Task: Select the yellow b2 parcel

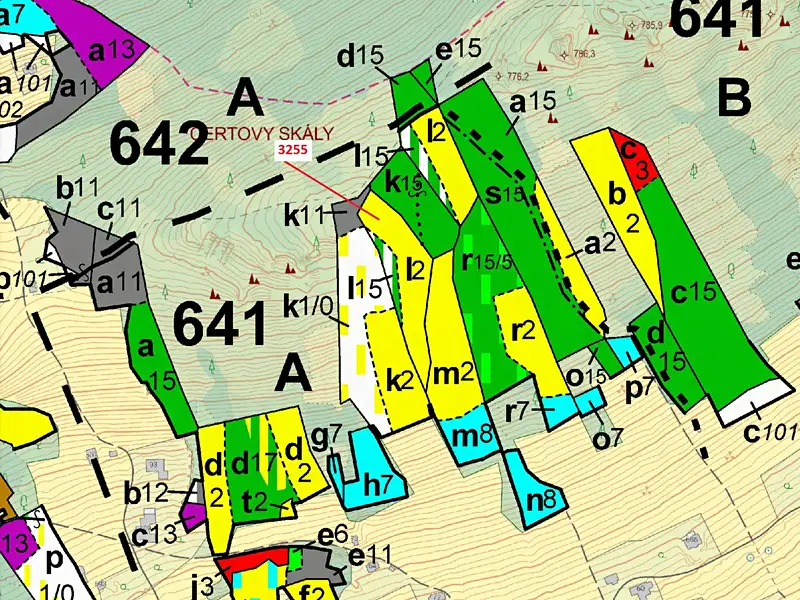Action: click(x=619, y=214)
